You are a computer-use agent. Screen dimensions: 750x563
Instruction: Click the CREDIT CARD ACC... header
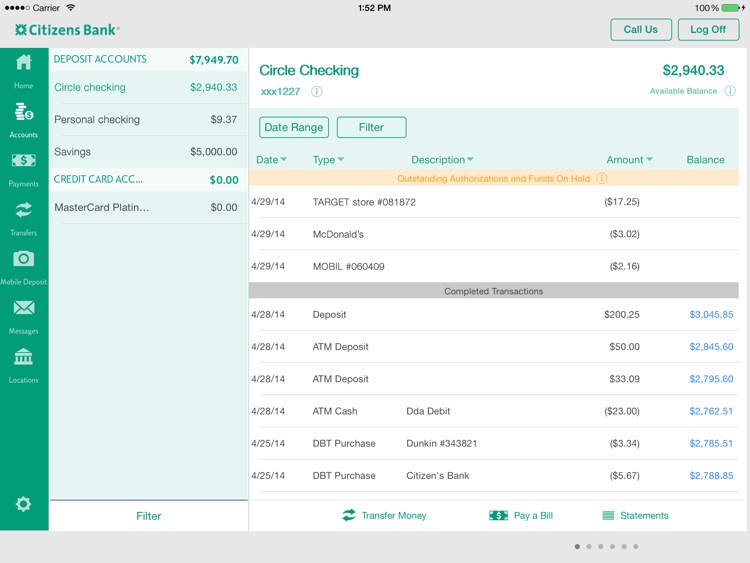coord(148,179)
